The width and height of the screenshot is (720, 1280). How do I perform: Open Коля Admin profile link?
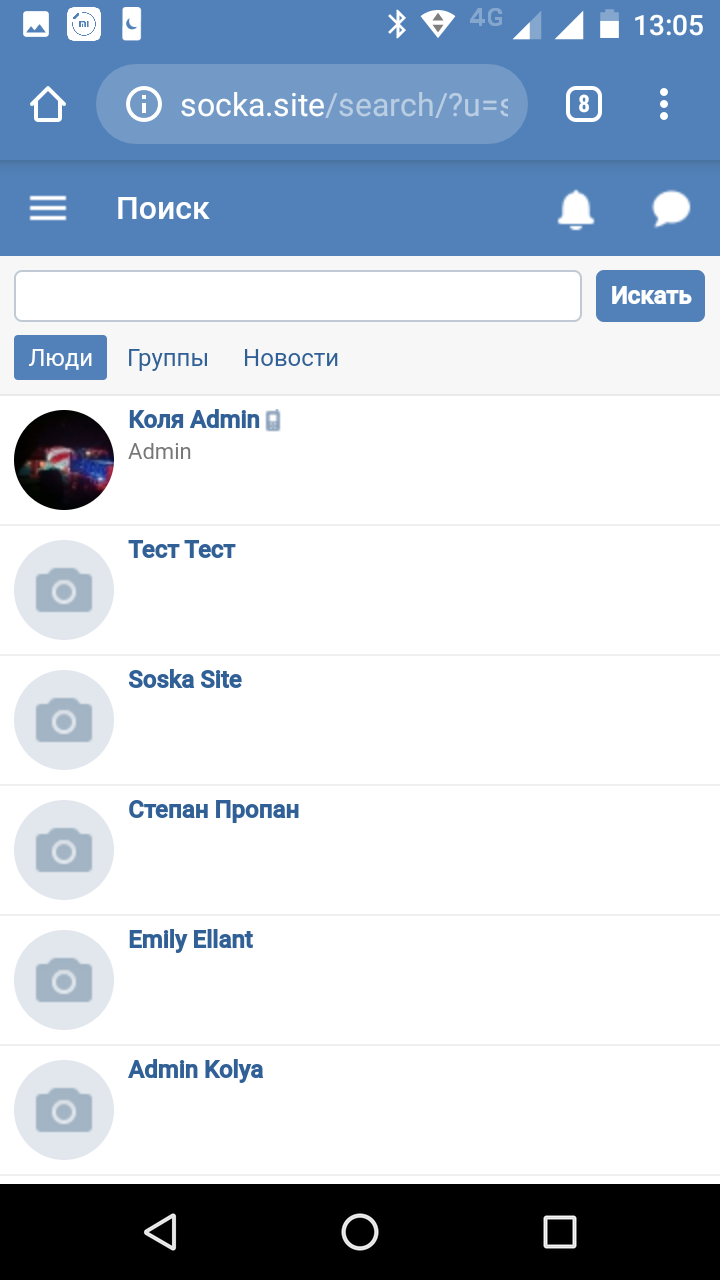194,420
